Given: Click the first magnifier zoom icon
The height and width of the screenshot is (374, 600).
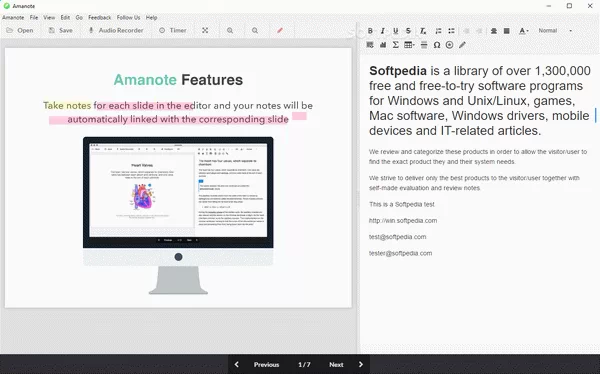Looking at the screenshot, I should pyautogui.click(x=230, y=30).
